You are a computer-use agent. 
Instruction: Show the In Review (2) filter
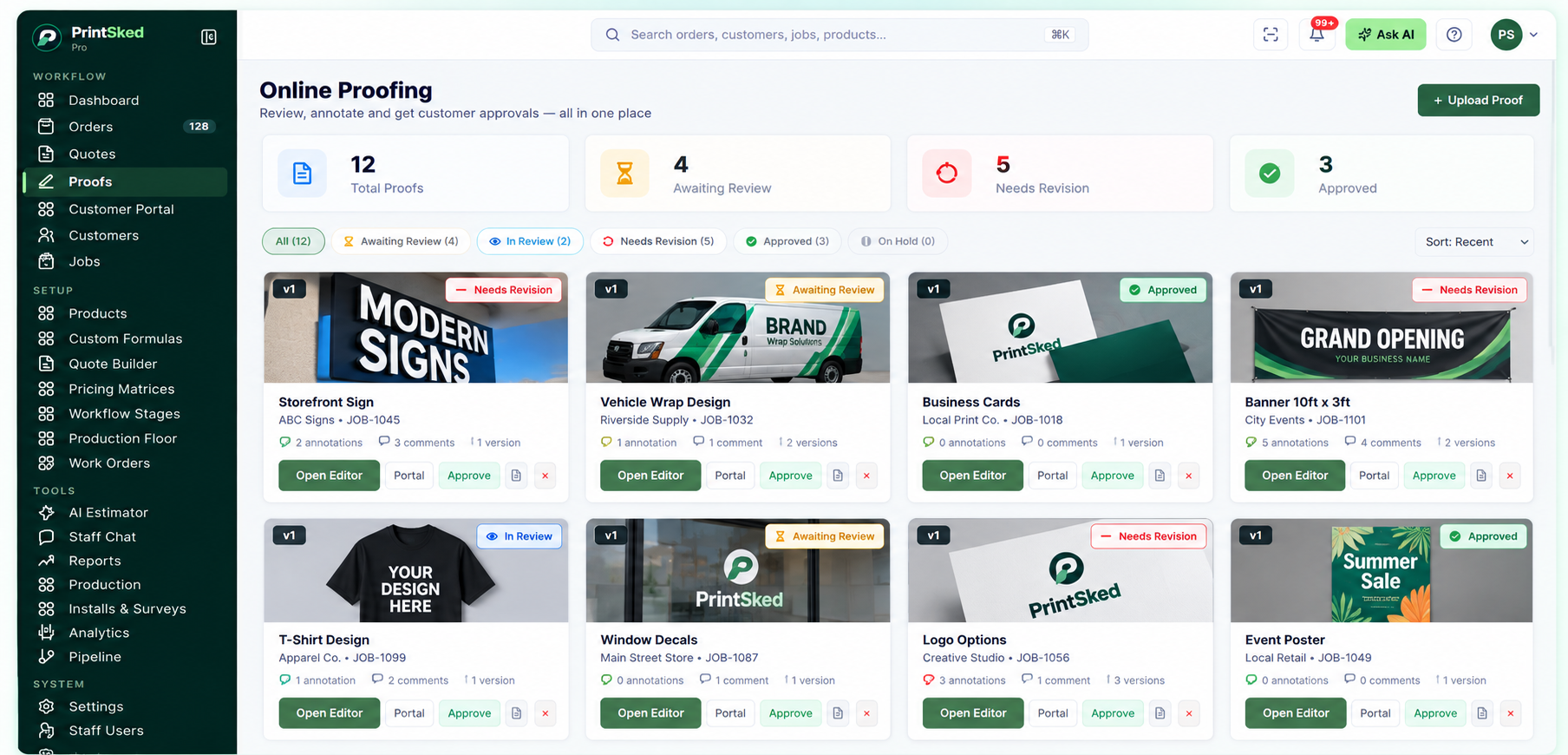tap(530, 241)
